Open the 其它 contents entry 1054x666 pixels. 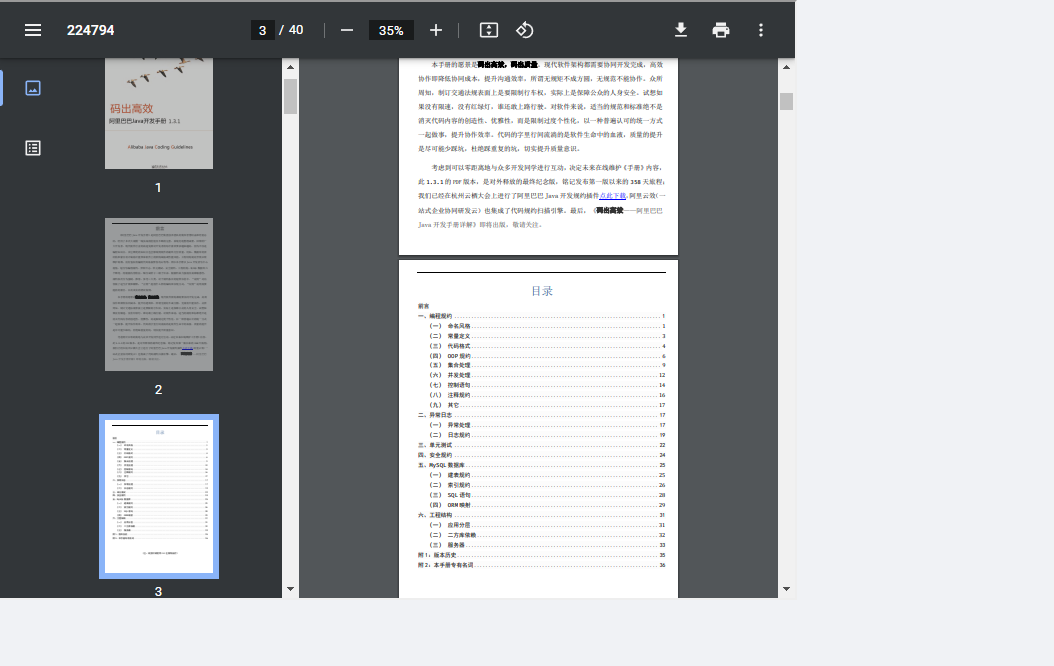[x=546, y=405]
